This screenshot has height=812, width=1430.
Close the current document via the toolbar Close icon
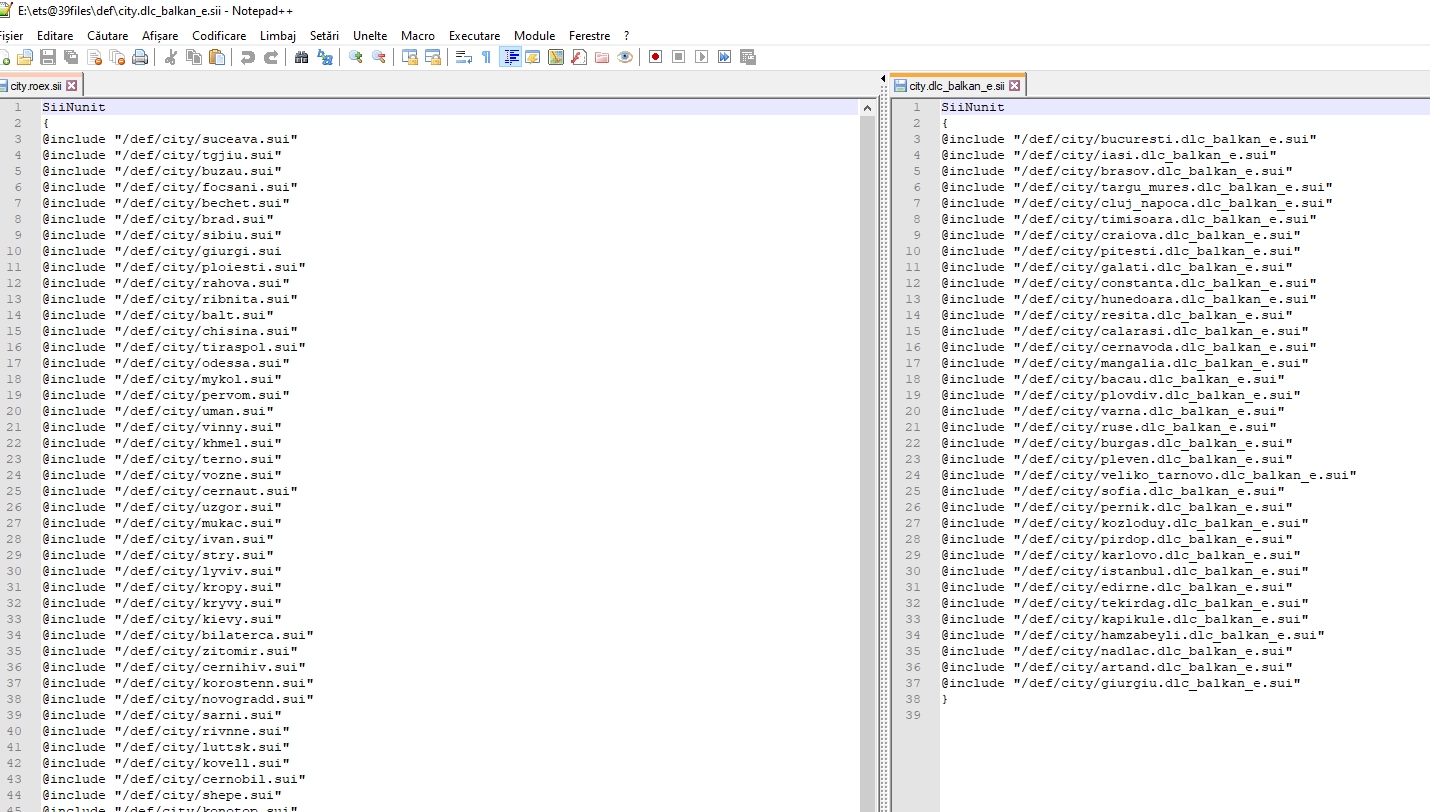click(95, 57)
